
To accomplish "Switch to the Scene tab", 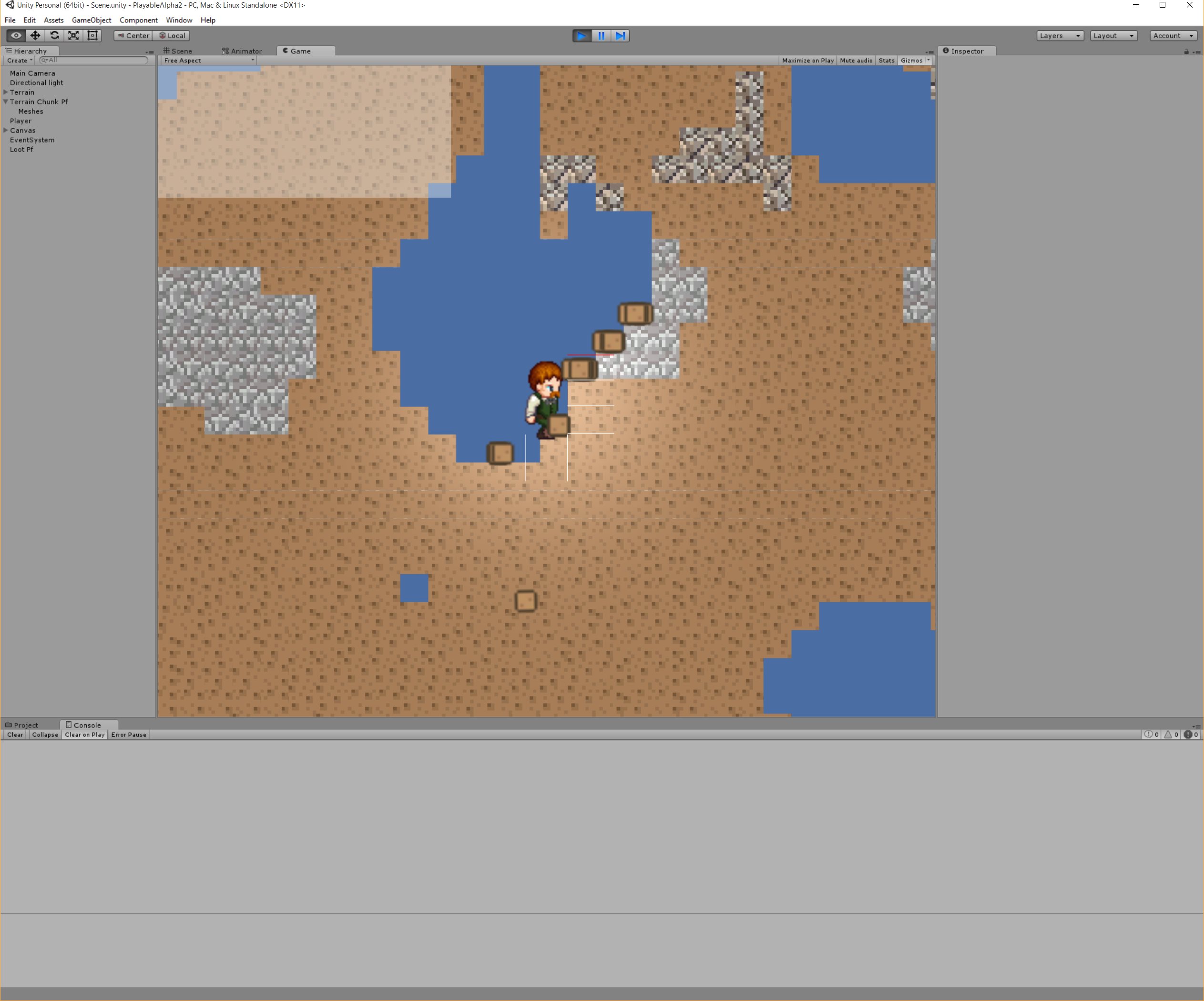I will (x=178, y=51).
